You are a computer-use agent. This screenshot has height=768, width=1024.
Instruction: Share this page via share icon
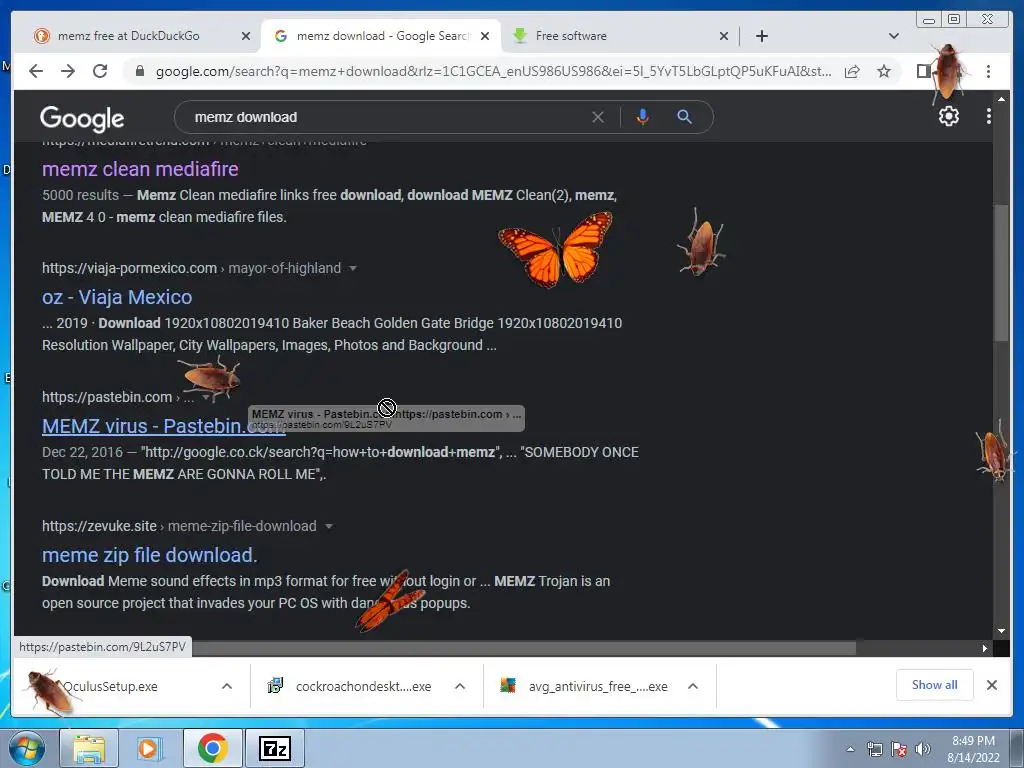[x=852, y=71]
